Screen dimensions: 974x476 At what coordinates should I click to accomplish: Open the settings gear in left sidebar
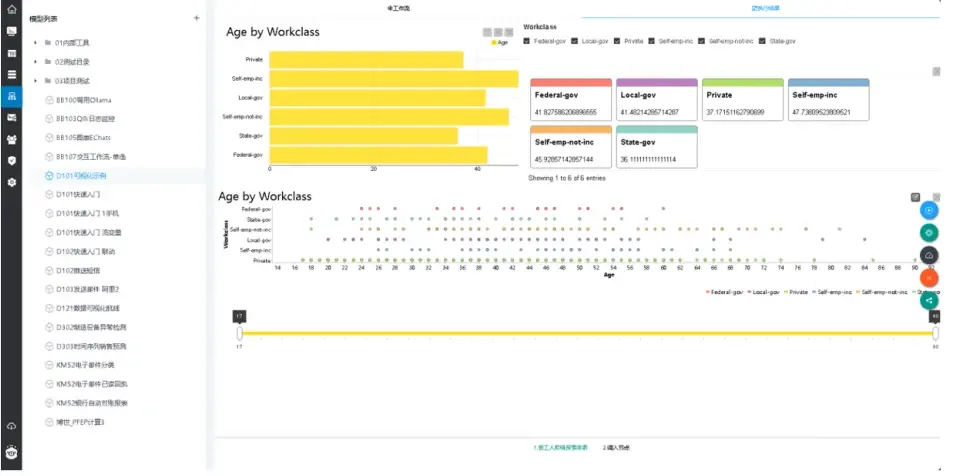click(11, 182)
